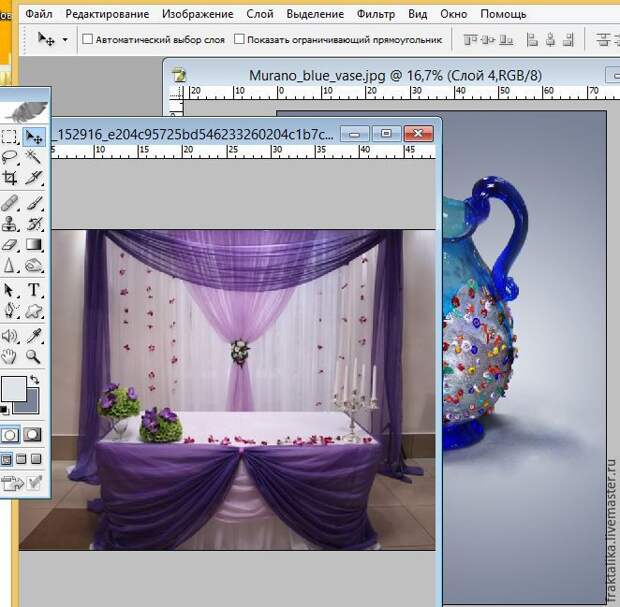Select the Type tool
Image resolution: width=620 pixels, height=607 pixels.
[x=34, y=290]
